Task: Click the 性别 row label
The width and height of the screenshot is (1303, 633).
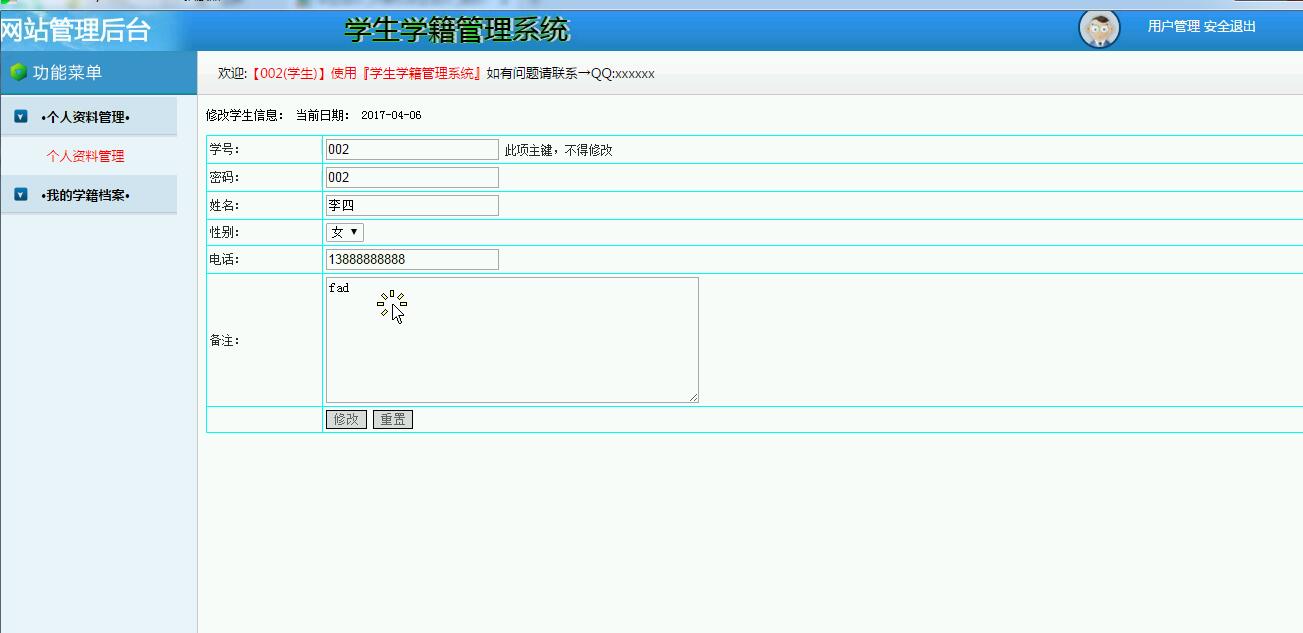Action: pos(225,232)
